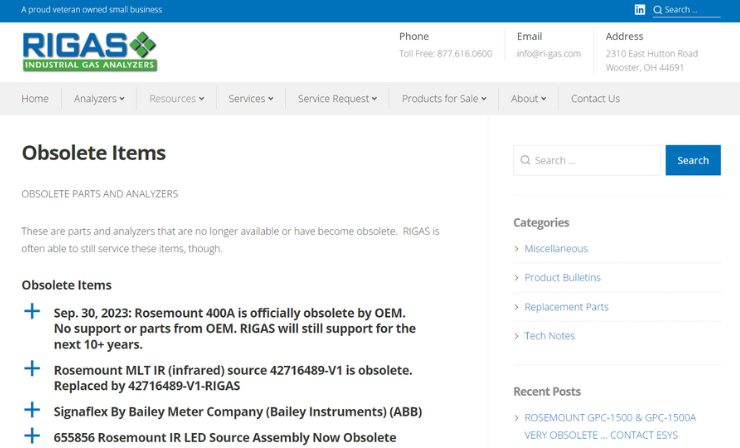Open the Service Request dropdown menu
740x448 pixels.
point(337,99)
